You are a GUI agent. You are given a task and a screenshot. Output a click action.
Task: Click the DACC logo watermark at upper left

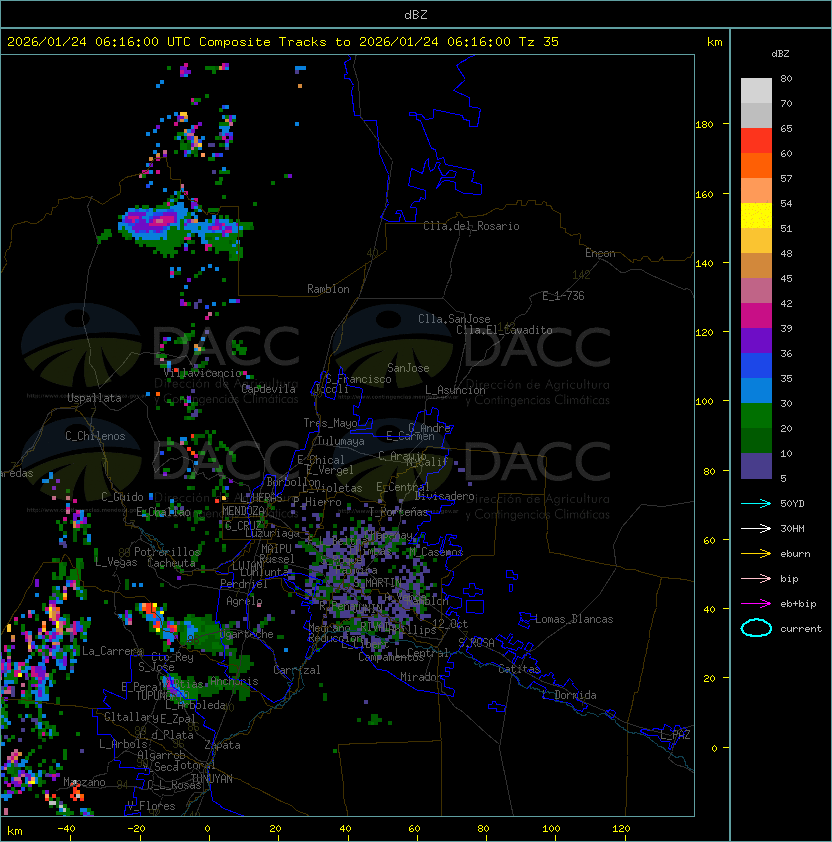[160, 345]
